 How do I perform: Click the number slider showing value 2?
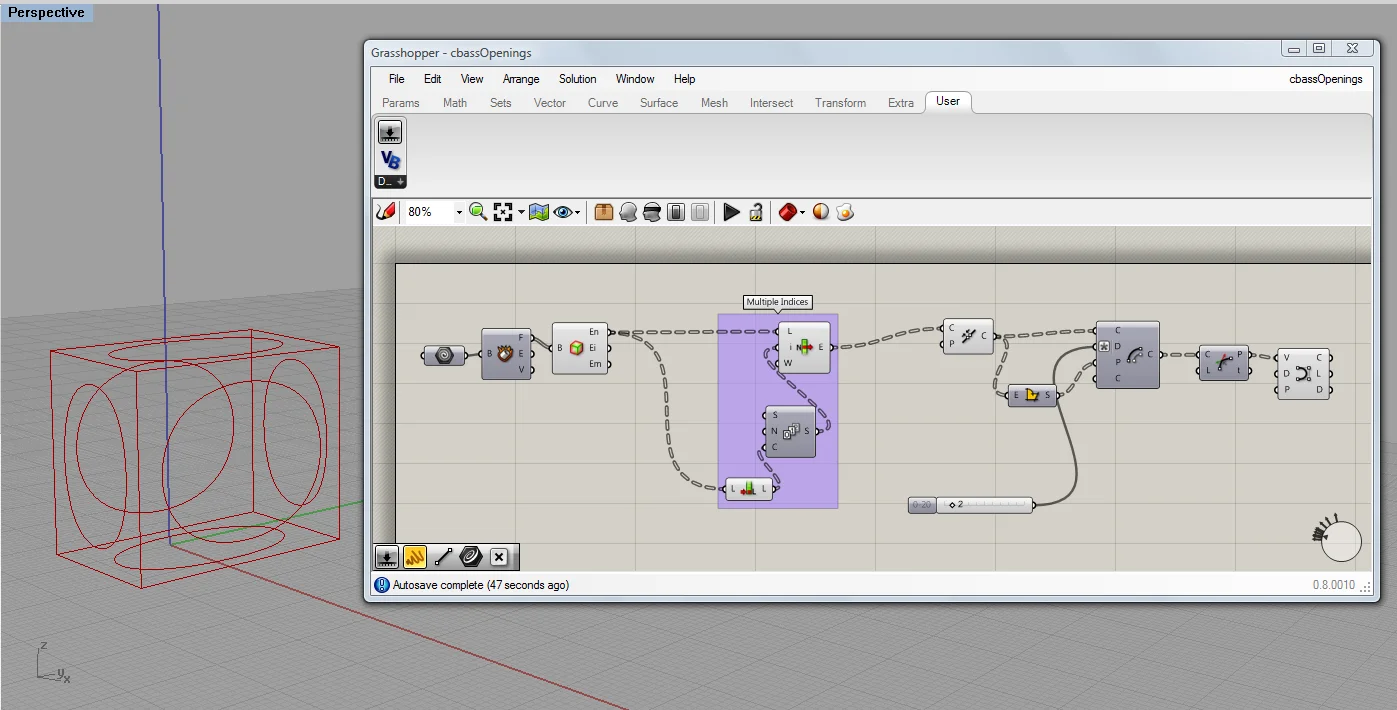(984, 505)
